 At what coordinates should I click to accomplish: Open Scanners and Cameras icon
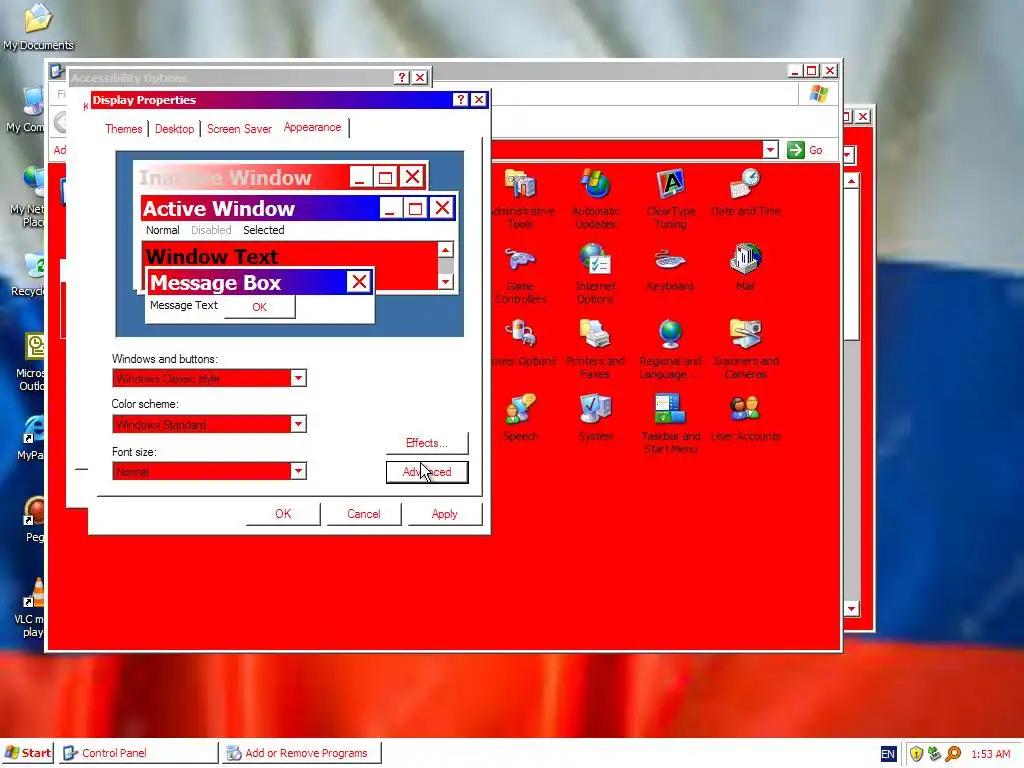point(745,349)
